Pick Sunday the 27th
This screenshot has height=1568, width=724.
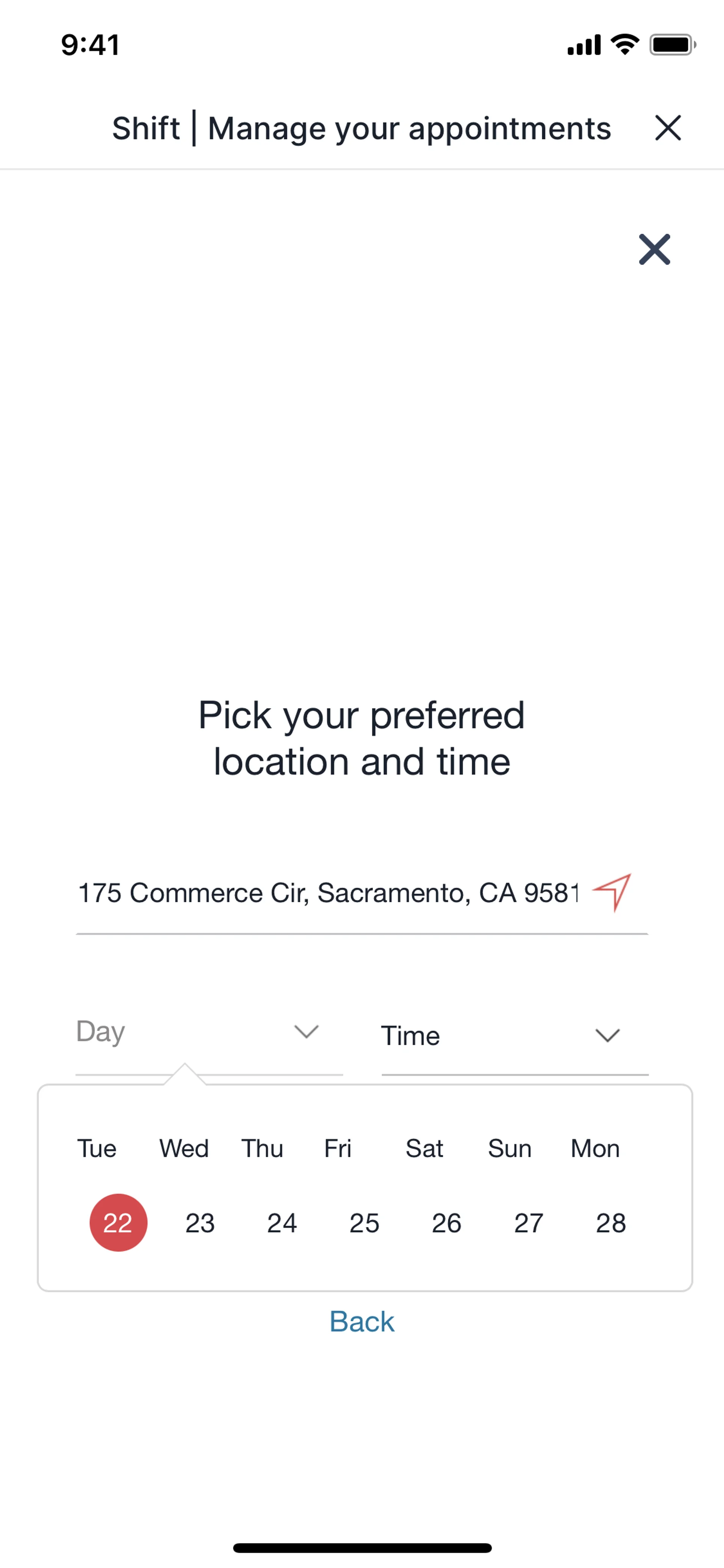click(x=529, y=1223)
